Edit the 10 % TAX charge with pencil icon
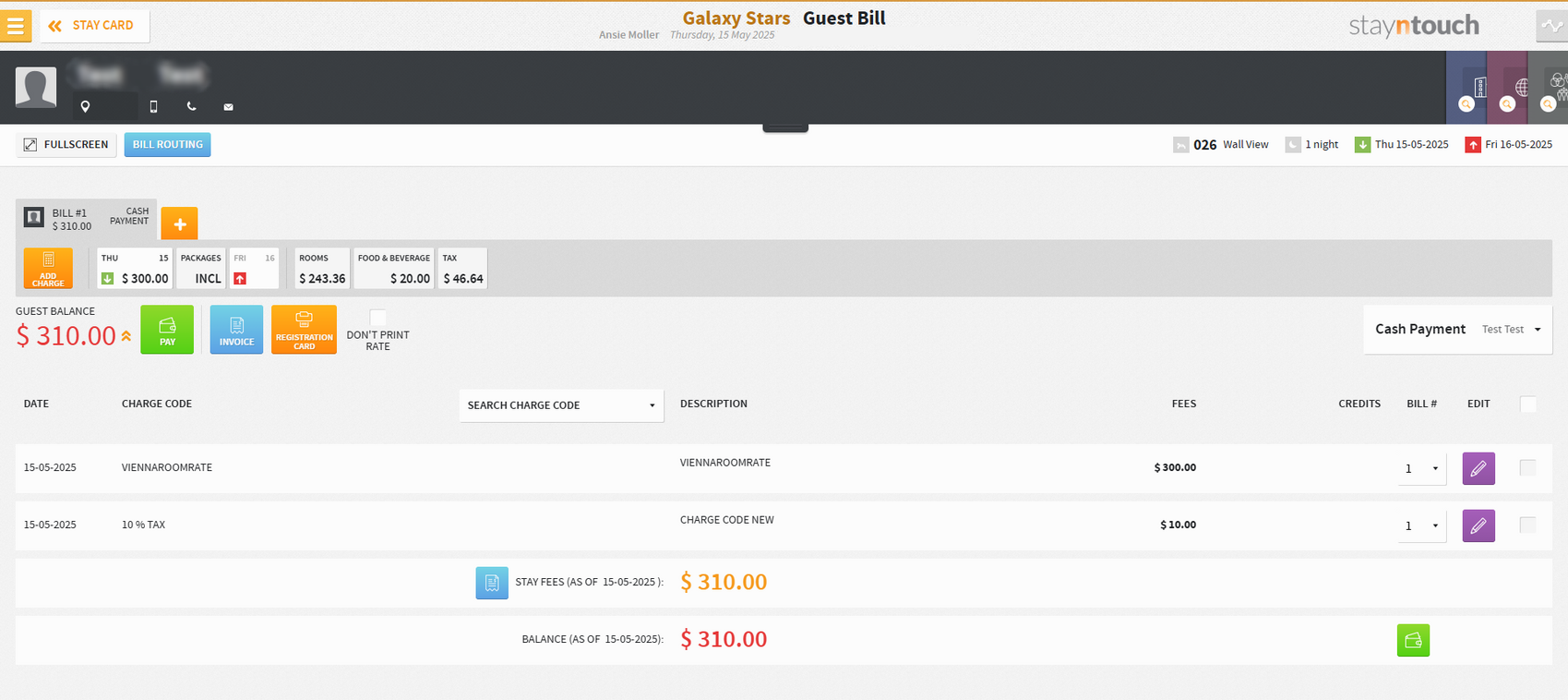The width and height of the screenshot is (1568, 700). 1478,525
